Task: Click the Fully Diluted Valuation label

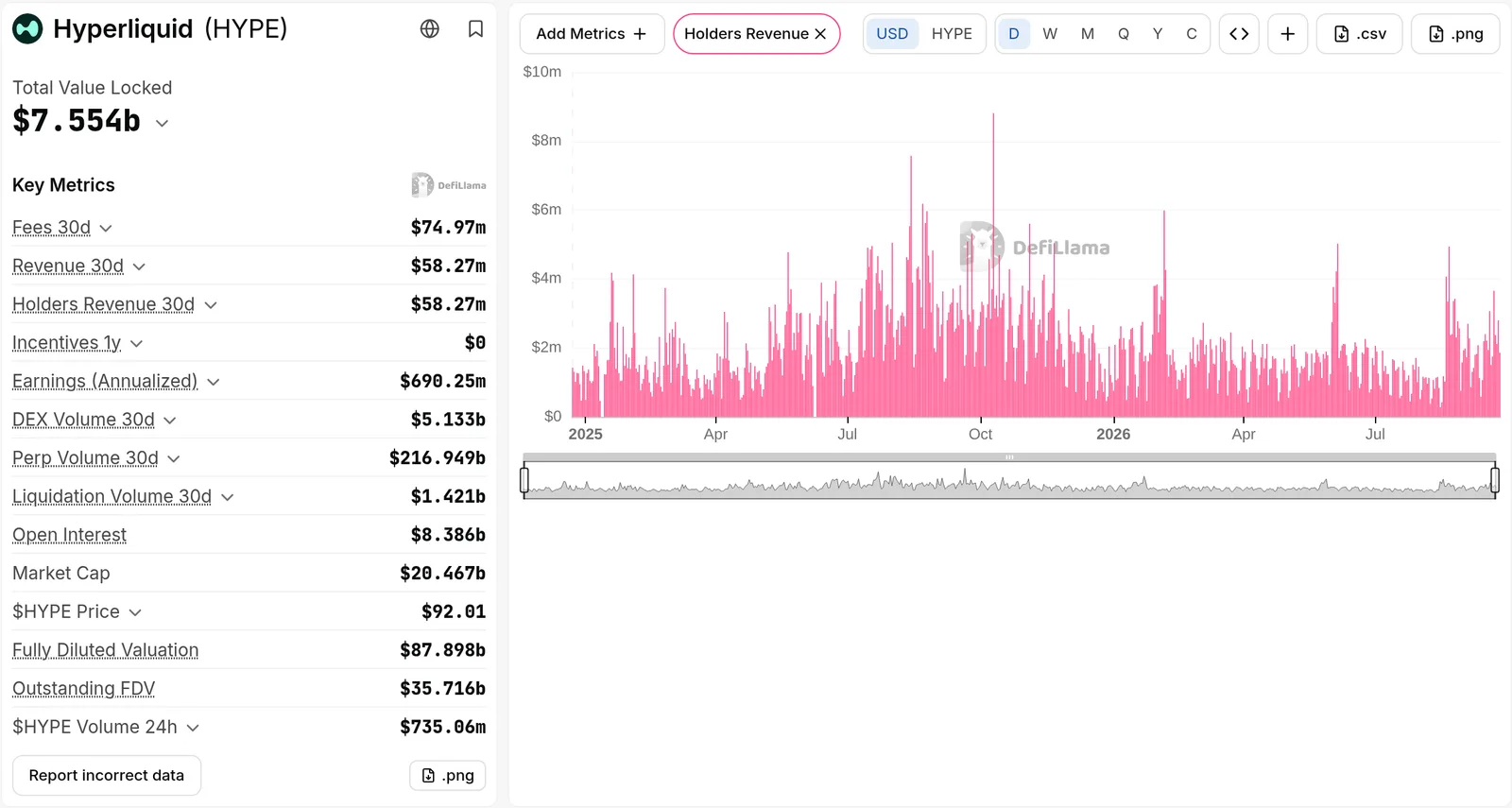Action: coord(106,650)
